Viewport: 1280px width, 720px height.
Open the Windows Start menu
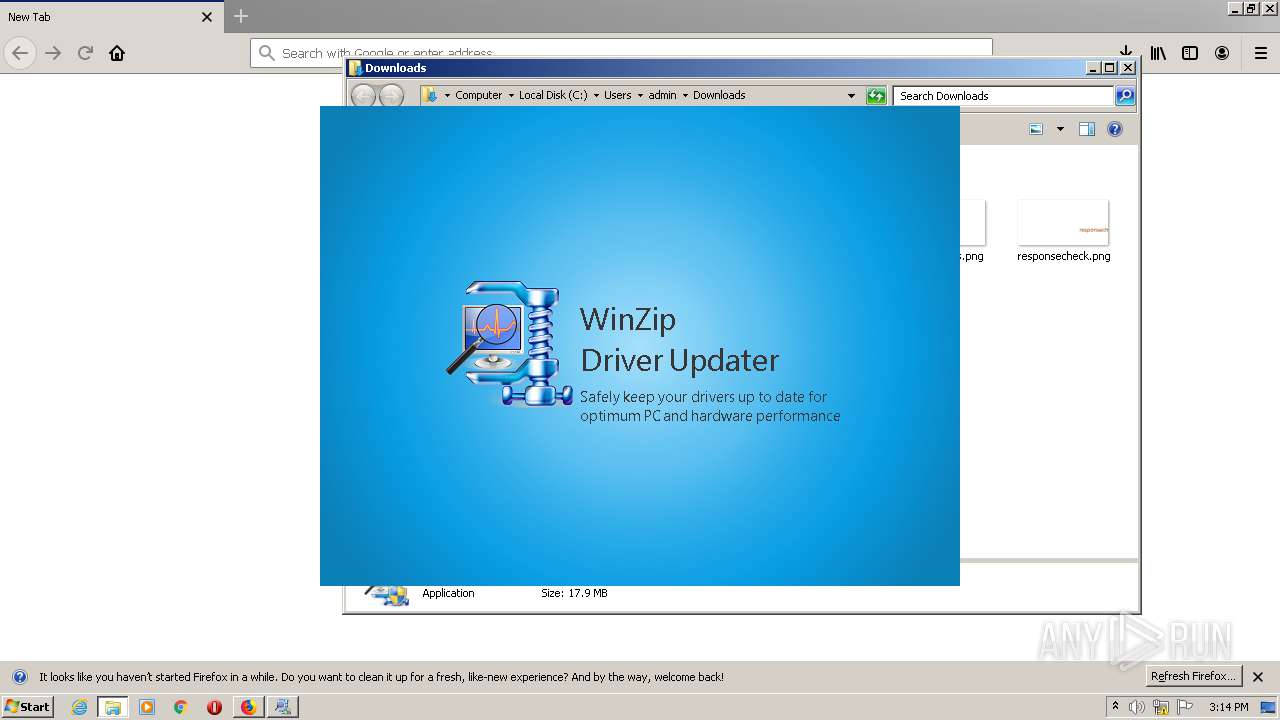click(x=27, y=706)
